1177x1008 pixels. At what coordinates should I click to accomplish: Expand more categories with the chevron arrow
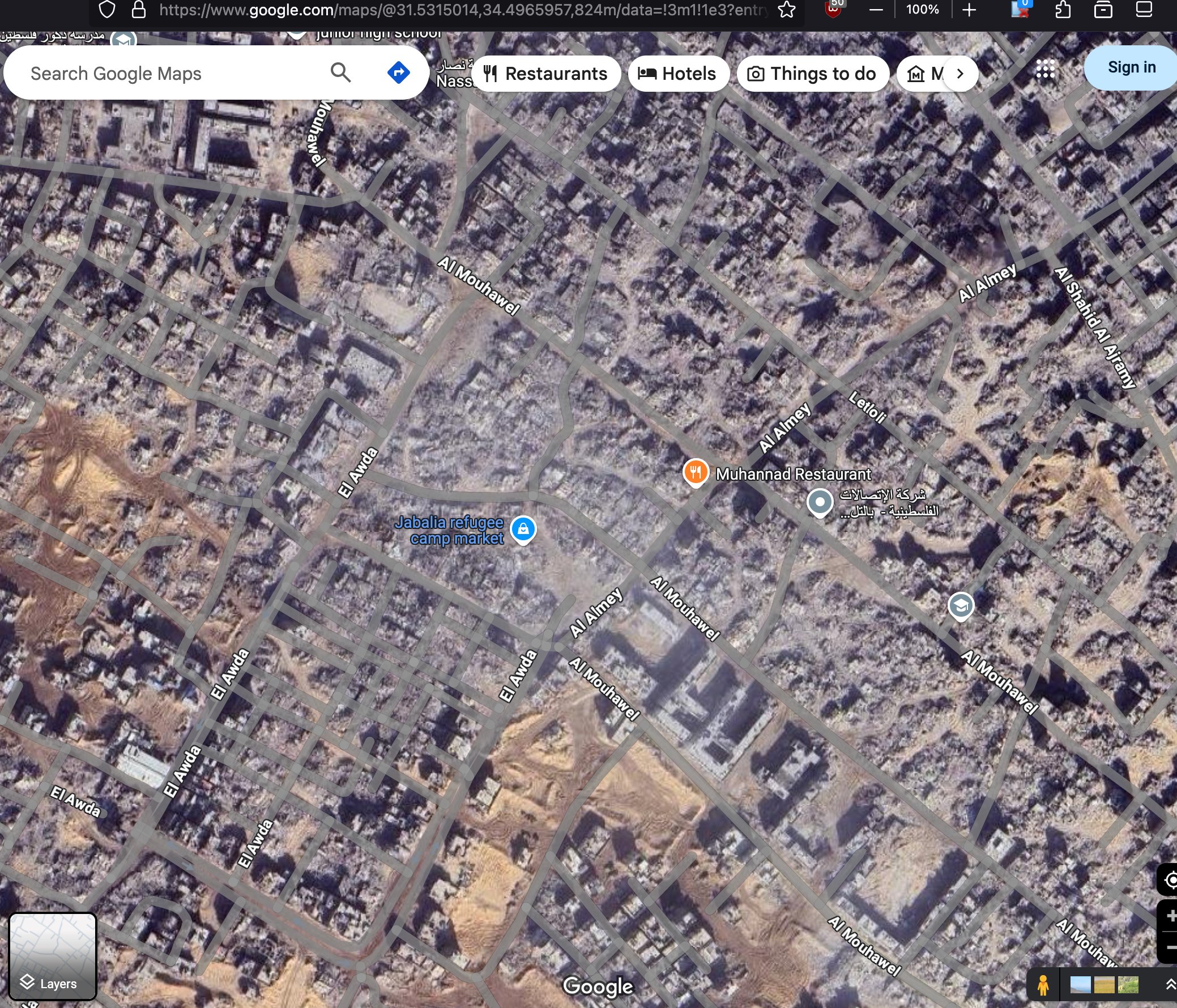click(x=960, y=73)
